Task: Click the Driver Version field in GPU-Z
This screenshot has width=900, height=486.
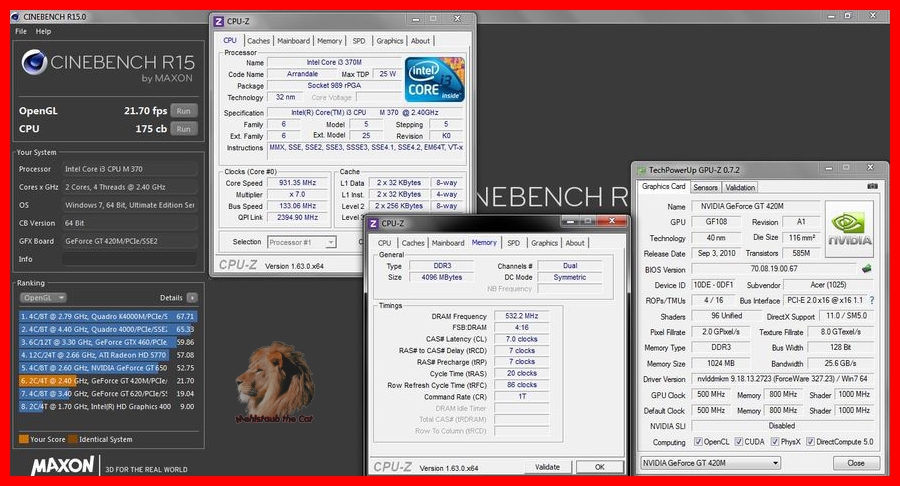Action: [782, 379]
